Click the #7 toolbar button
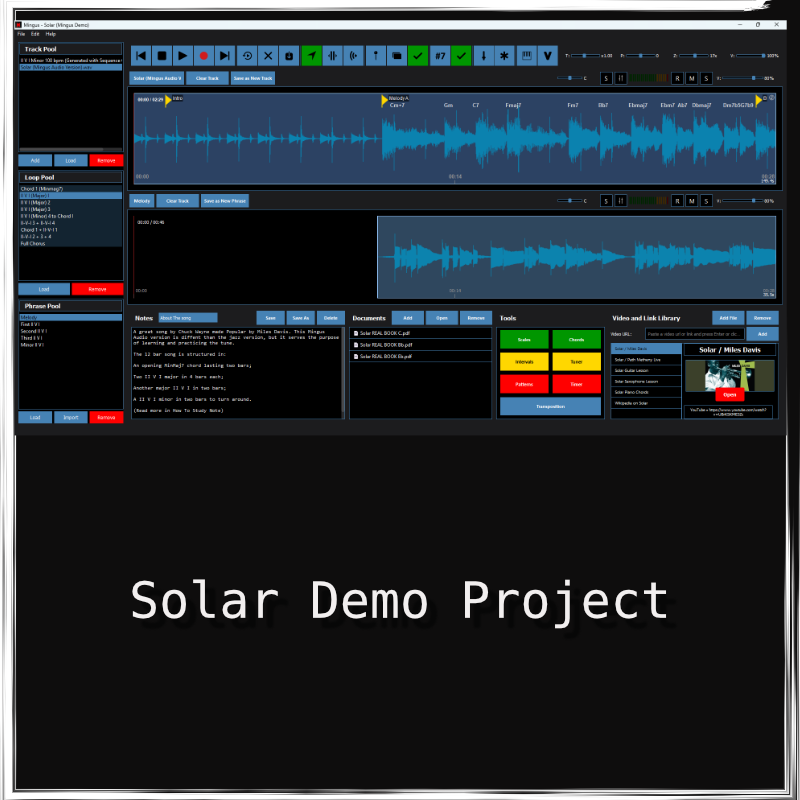 click(x=439, y=56)
